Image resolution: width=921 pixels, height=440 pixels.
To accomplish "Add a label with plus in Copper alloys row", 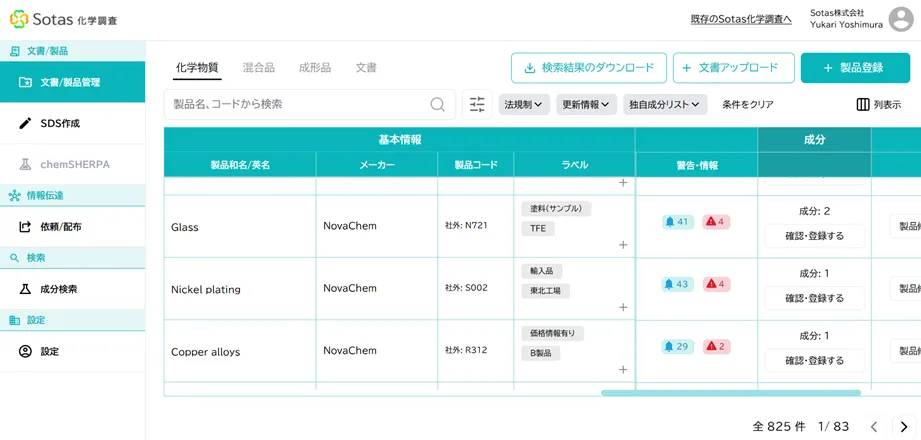I will click(x=623, y=370).
